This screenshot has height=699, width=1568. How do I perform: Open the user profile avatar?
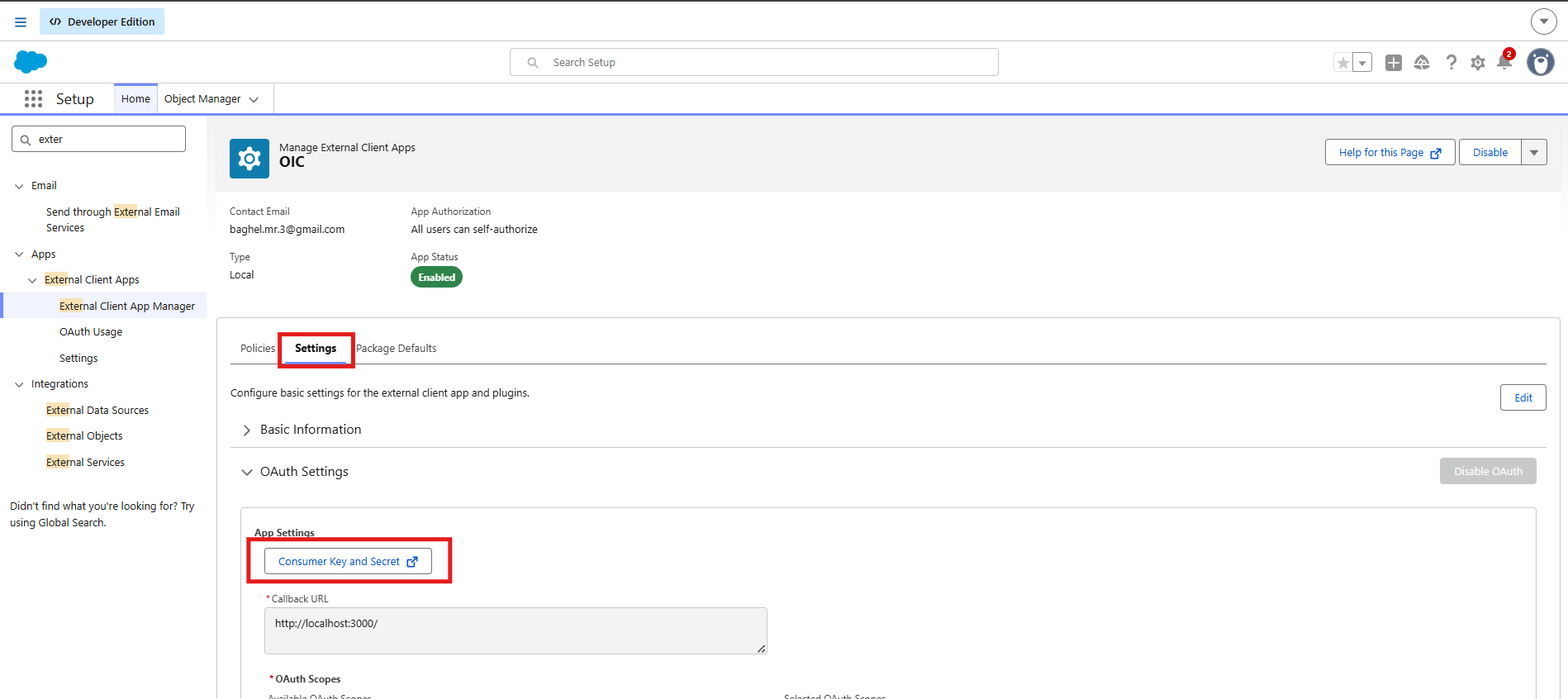(x=1541, y=62)
